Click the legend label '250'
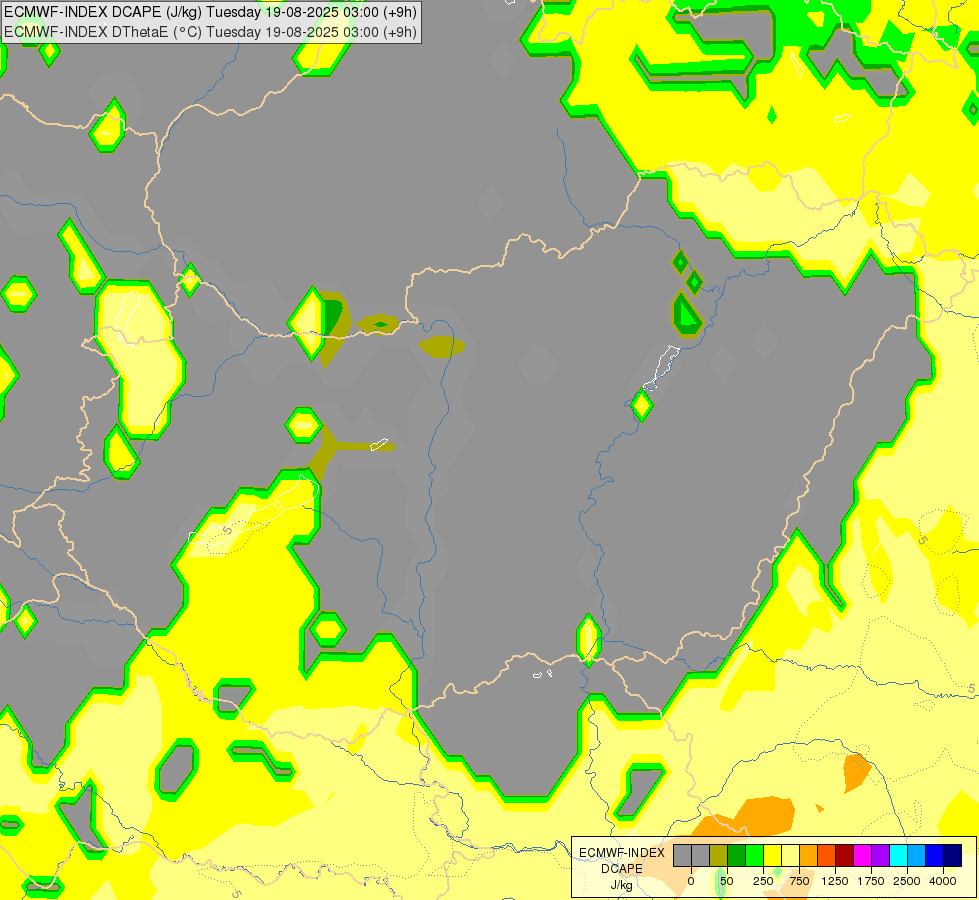Viewport: 979px width, 900px height. (763, 881)
